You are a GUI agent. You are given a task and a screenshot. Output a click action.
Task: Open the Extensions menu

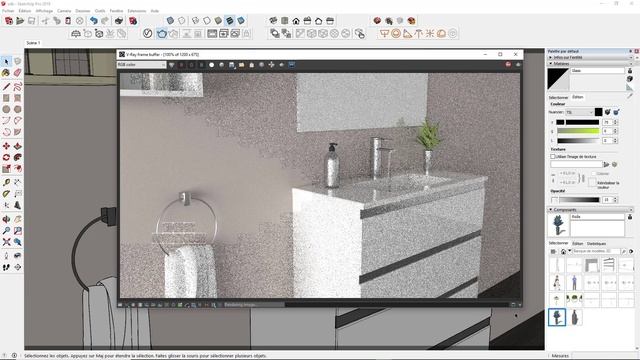tap(137, 11)
